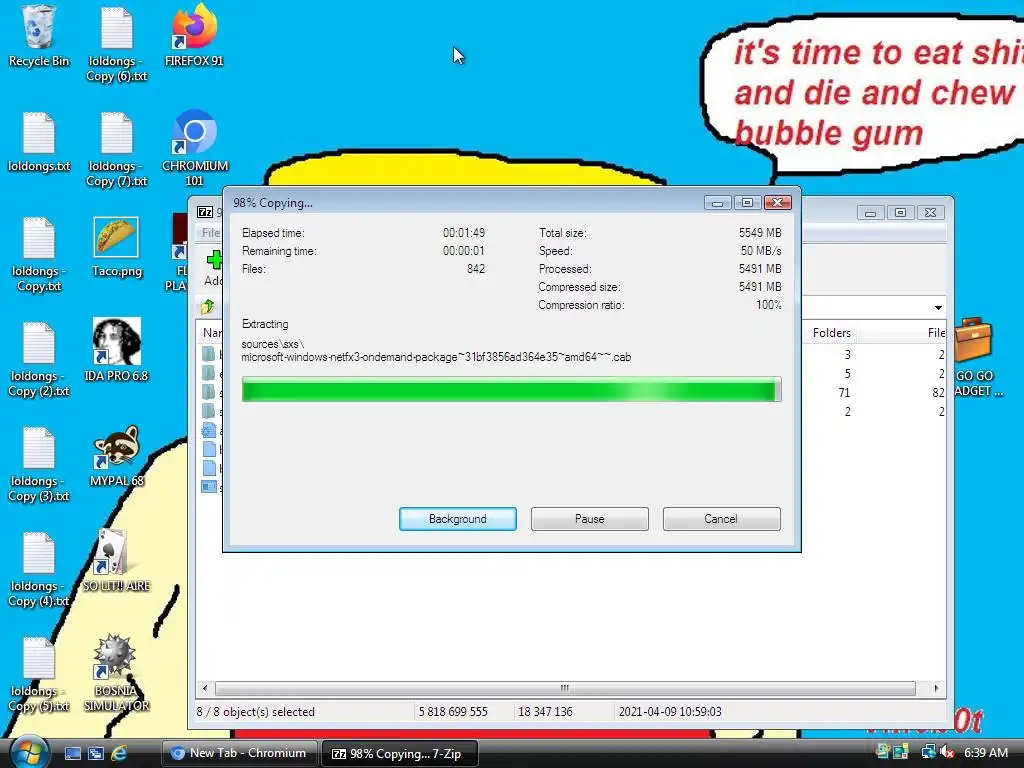This screenshot has height=768, width=1024.
Task: Click the horizontal scrollbar in 7-Zip file list
Action: pos(565,688)
